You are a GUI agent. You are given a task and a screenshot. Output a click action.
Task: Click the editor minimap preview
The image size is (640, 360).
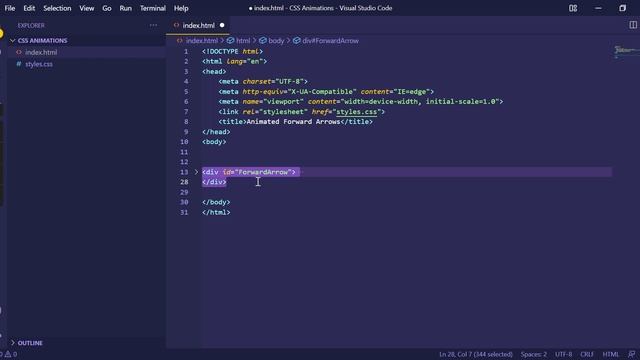[x=627, y=52]
